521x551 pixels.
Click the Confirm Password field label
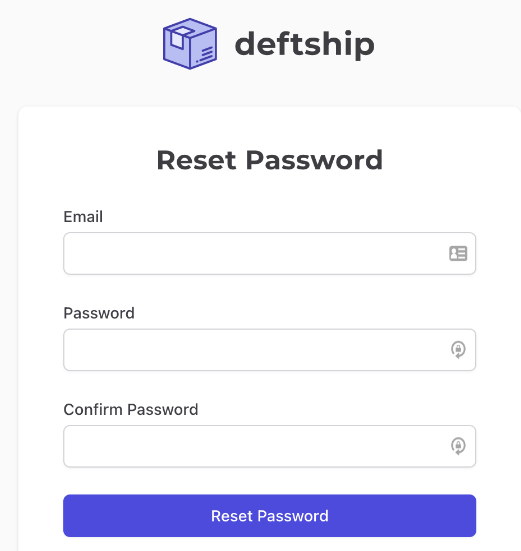(x=131, y=409)
